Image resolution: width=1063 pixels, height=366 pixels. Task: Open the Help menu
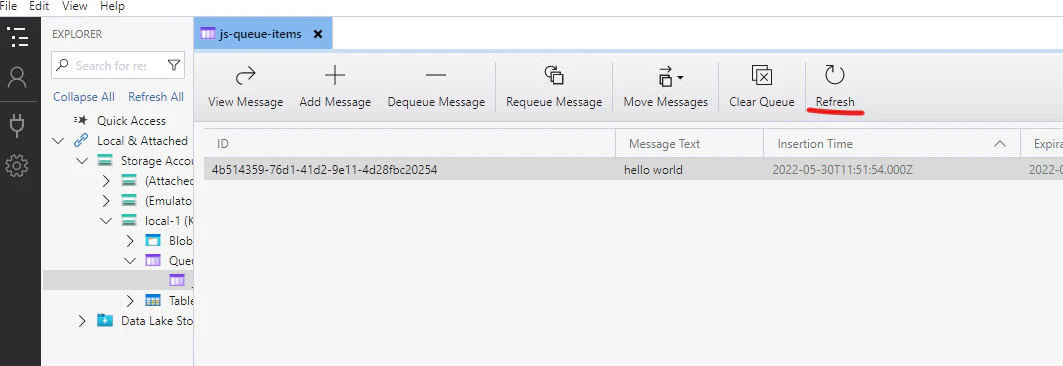point(112,6)
